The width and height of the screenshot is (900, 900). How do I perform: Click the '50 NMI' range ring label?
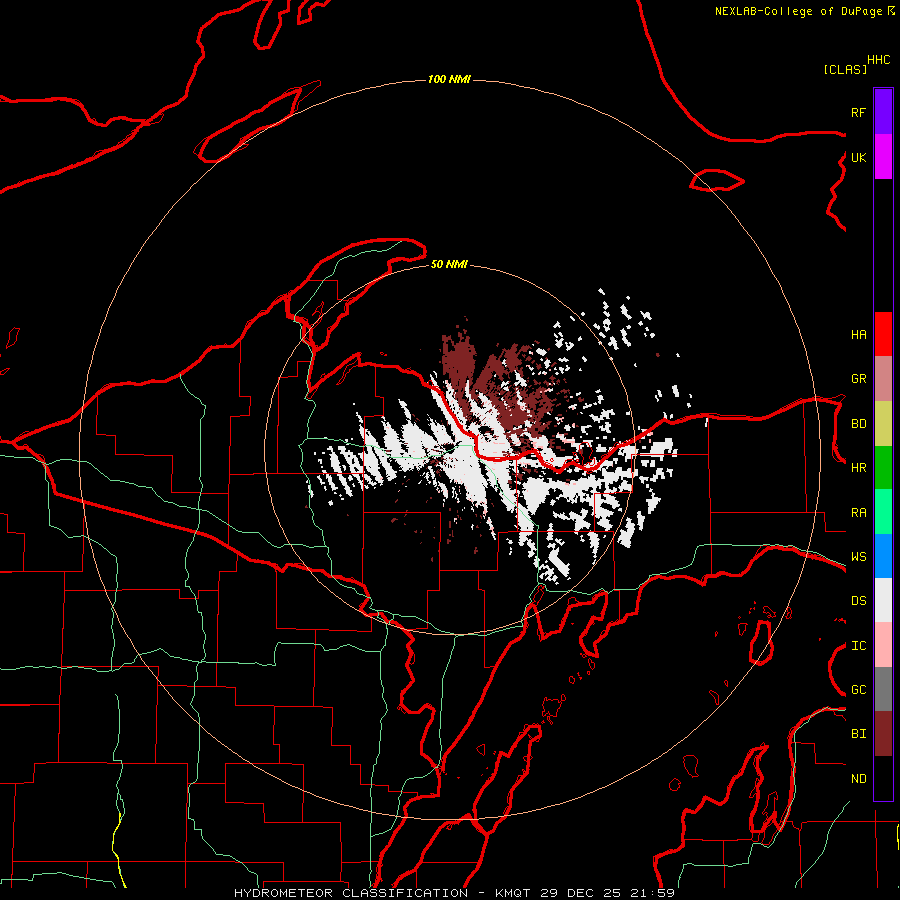pos(449,264)
